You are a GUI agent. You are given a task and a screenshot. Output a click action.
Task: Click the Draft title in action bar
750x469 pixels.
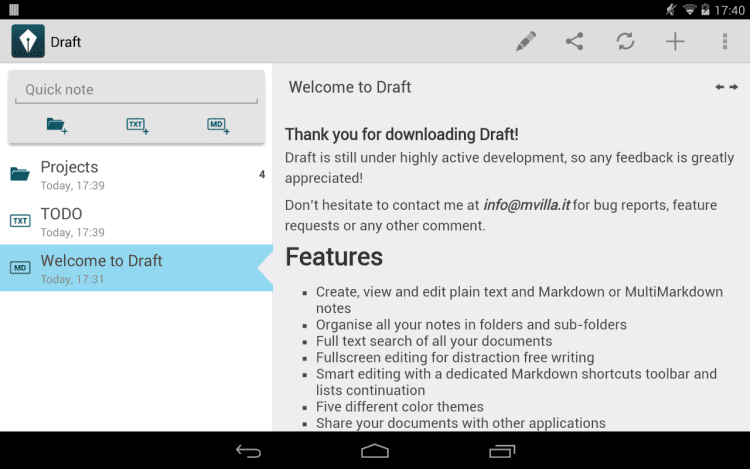[x=66, y=42]
